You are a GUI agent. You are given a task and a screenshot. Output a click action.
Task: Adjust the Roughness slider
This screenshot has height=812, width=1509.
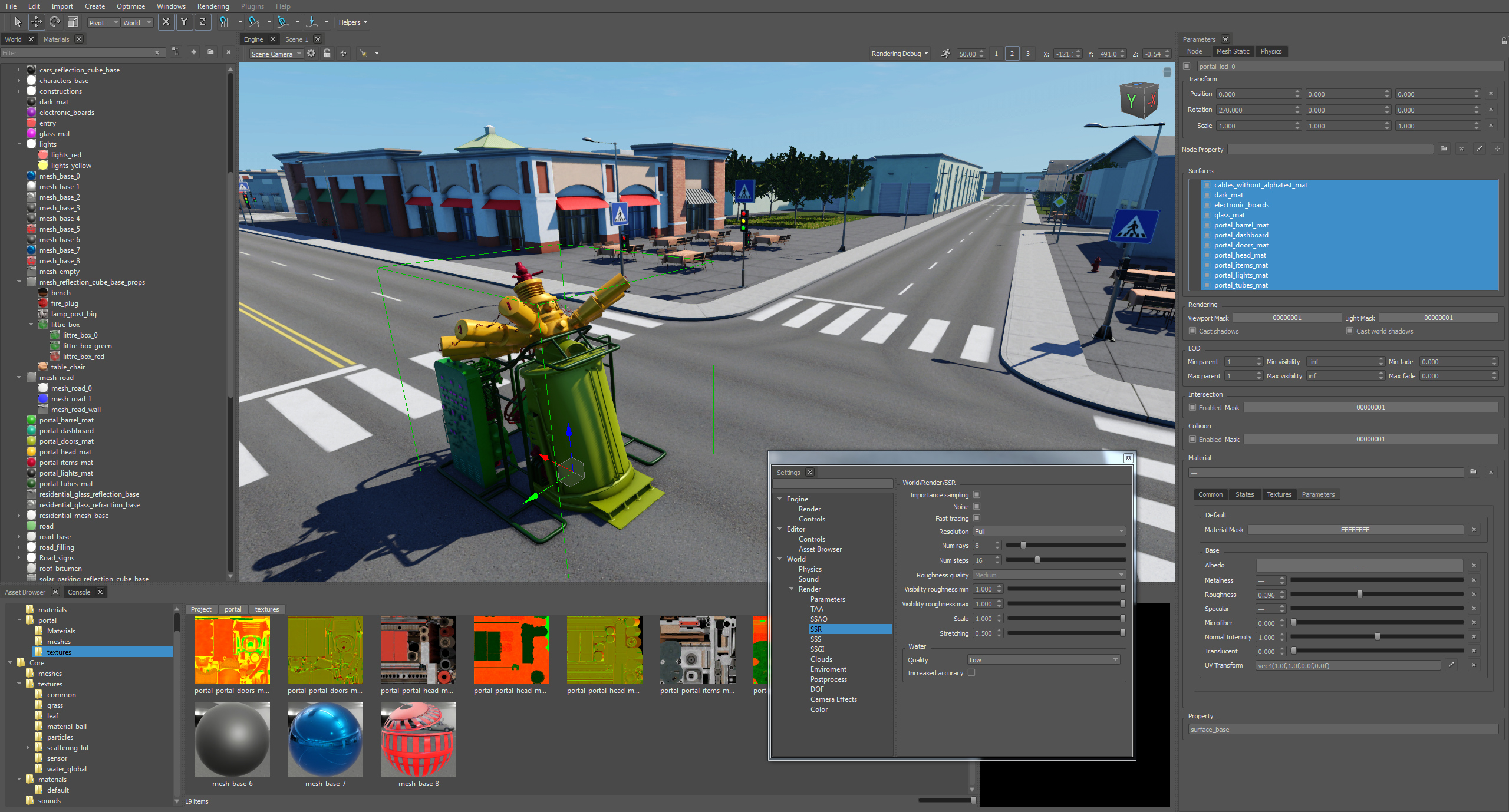pos(1359,594)
